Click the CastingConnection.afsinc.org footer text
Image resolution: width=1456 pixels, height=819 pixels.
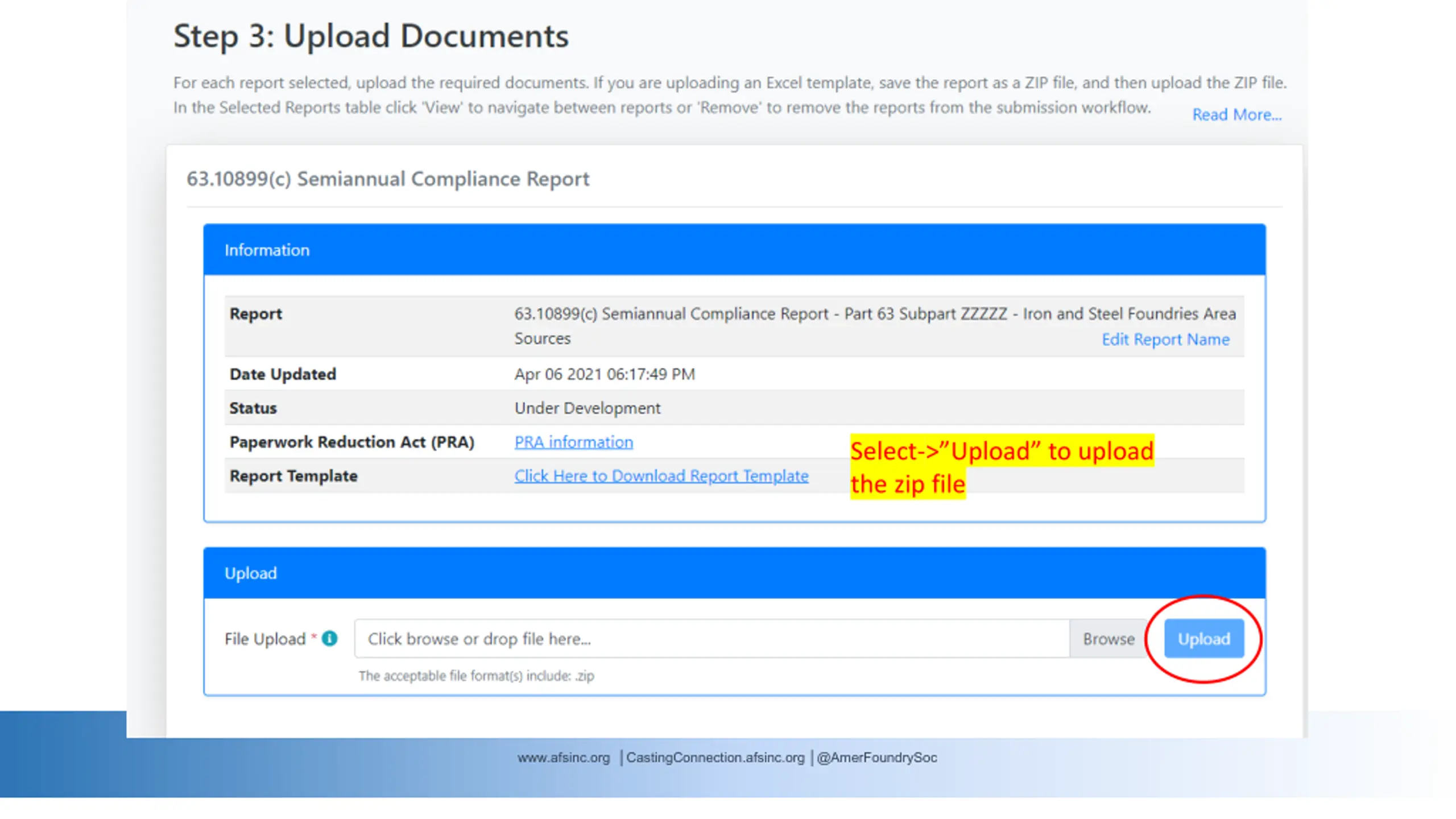point(715,758)
